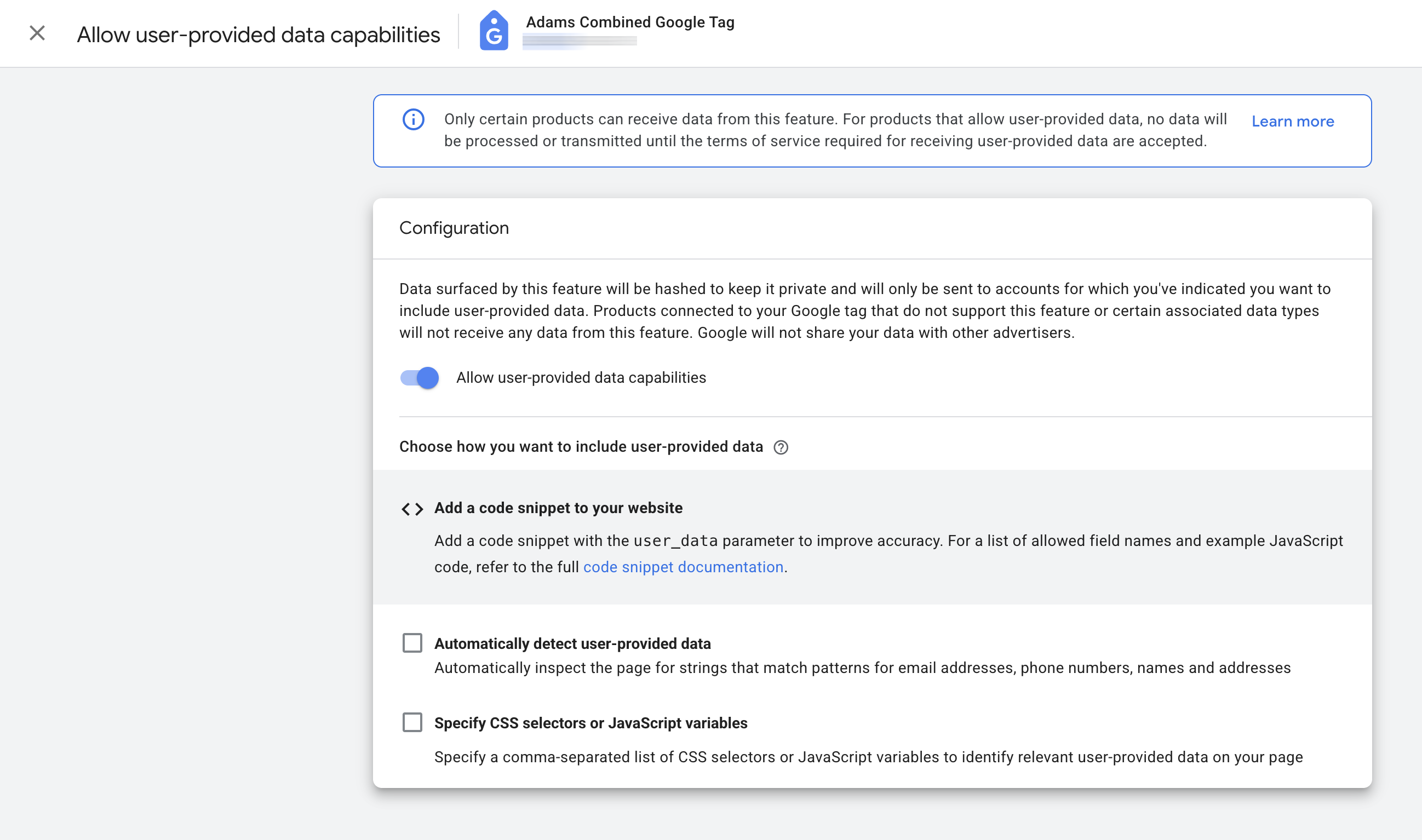Check Automatically detect user-provided data

412,643
